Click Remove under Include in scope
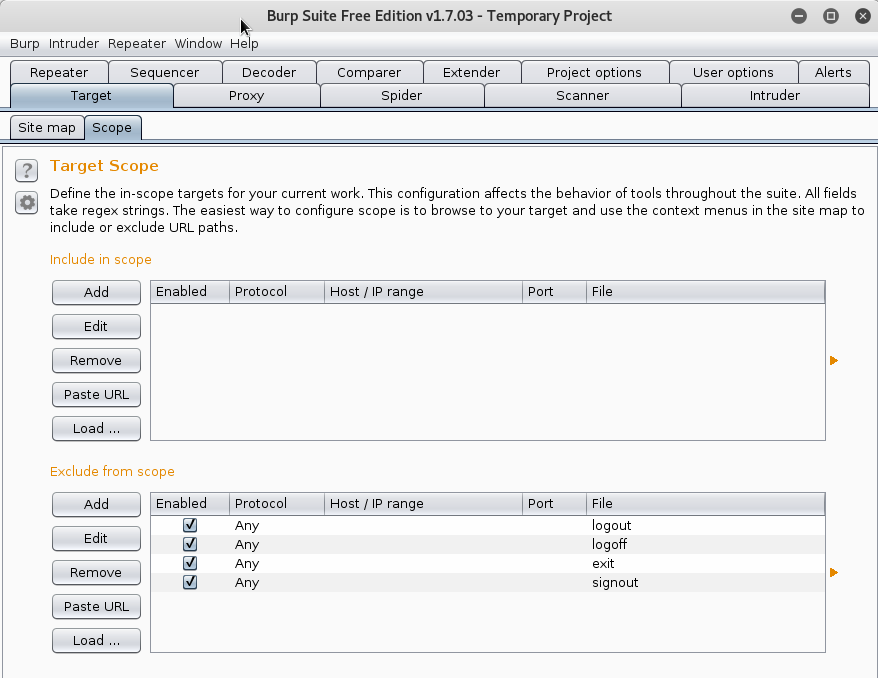878x678 pixels. click(x=96, y=361)
